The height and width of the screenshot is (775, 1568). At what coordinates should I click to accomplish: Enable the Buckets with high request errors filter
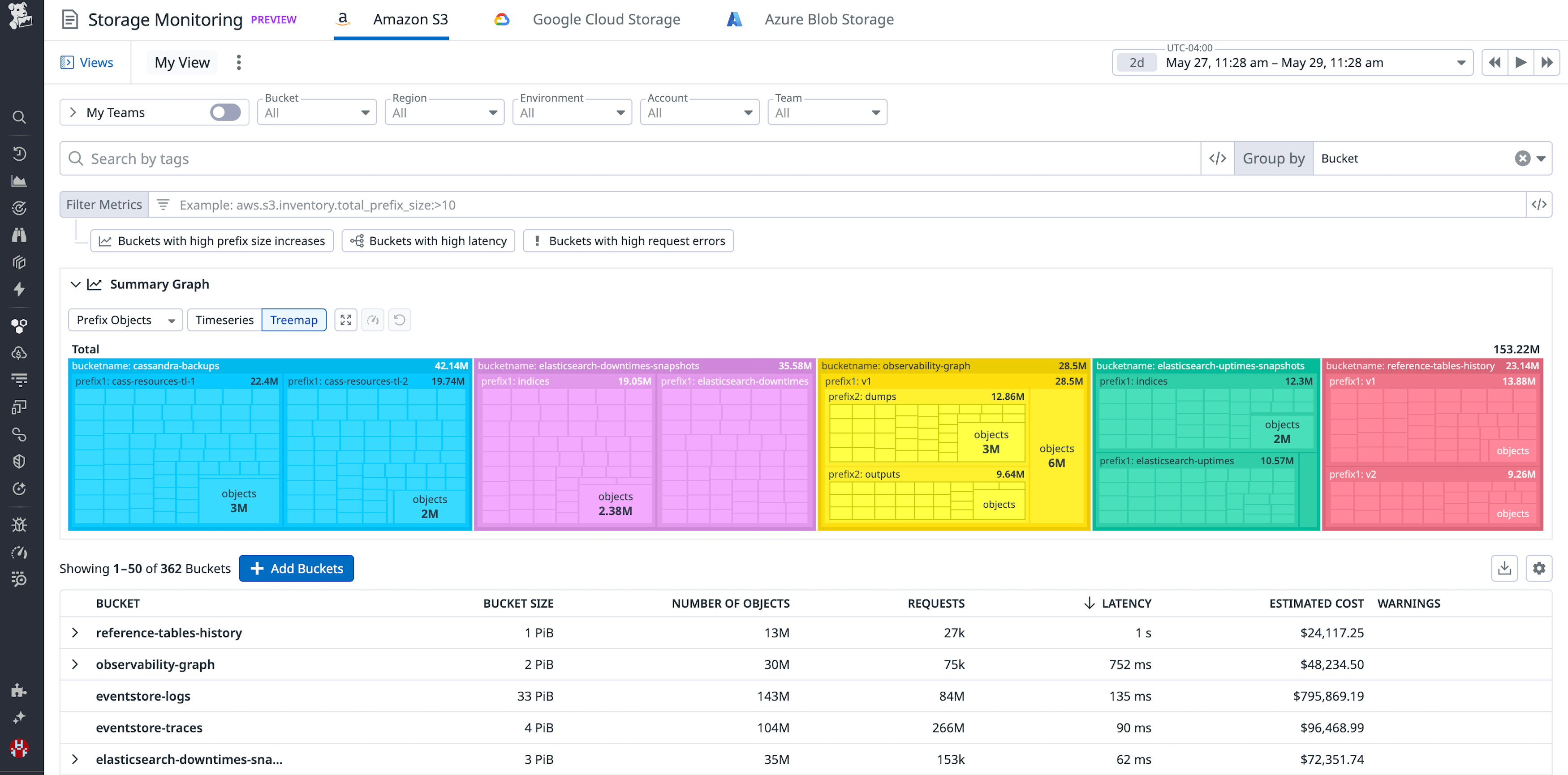pos(628,240)
